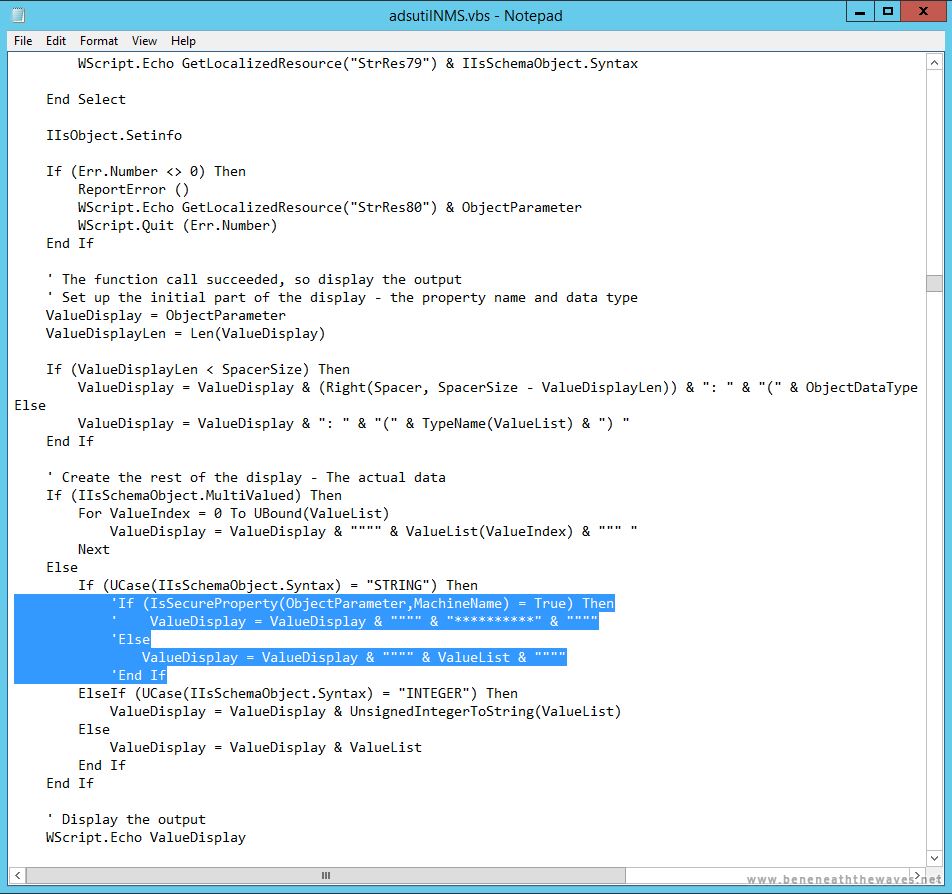Viewport: 952px width, 894px height.
Task: Click the vertical scrollbar up arrow
Action: 934,63
